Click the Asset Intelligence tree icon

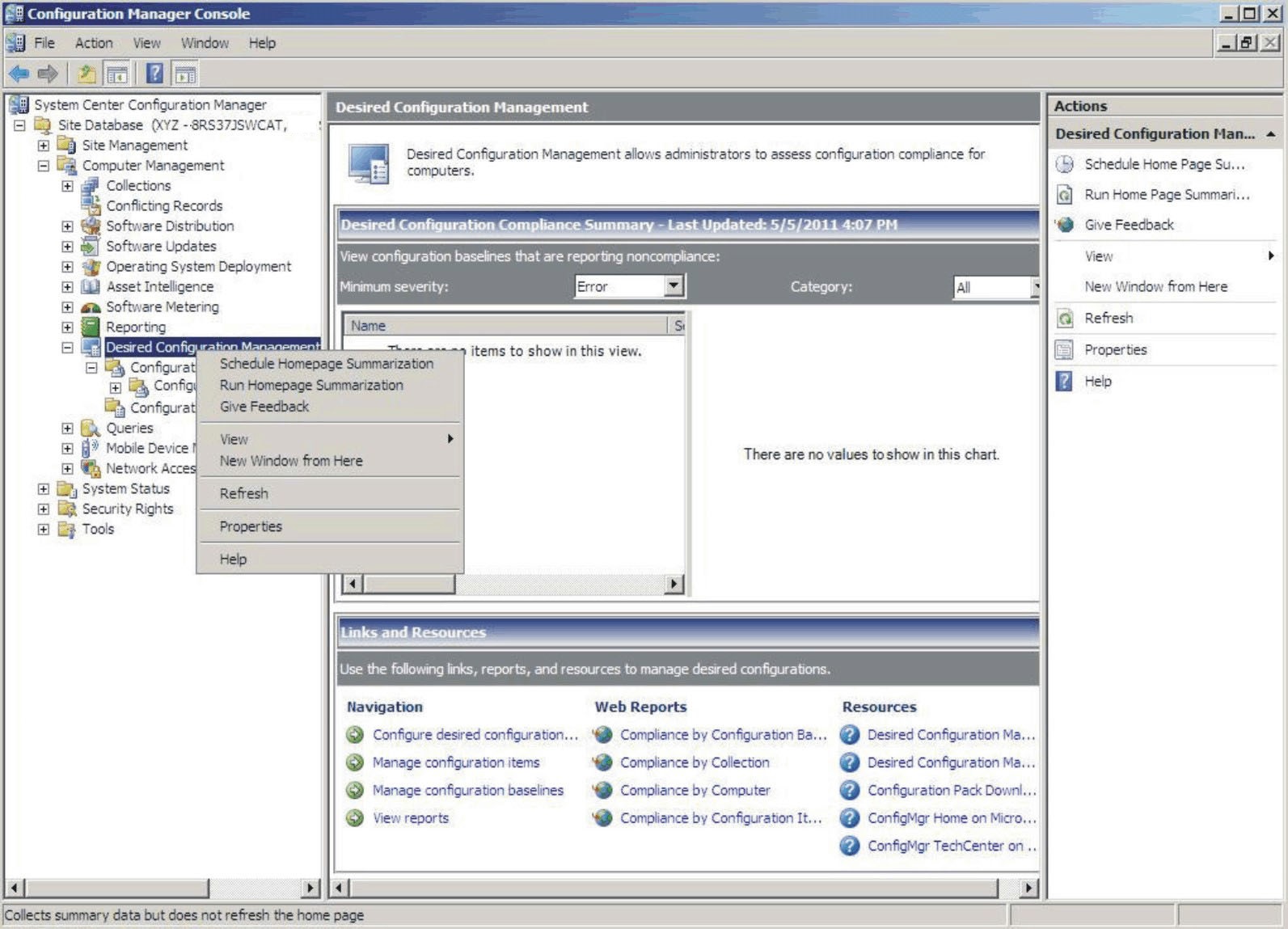tap(91, 287)
